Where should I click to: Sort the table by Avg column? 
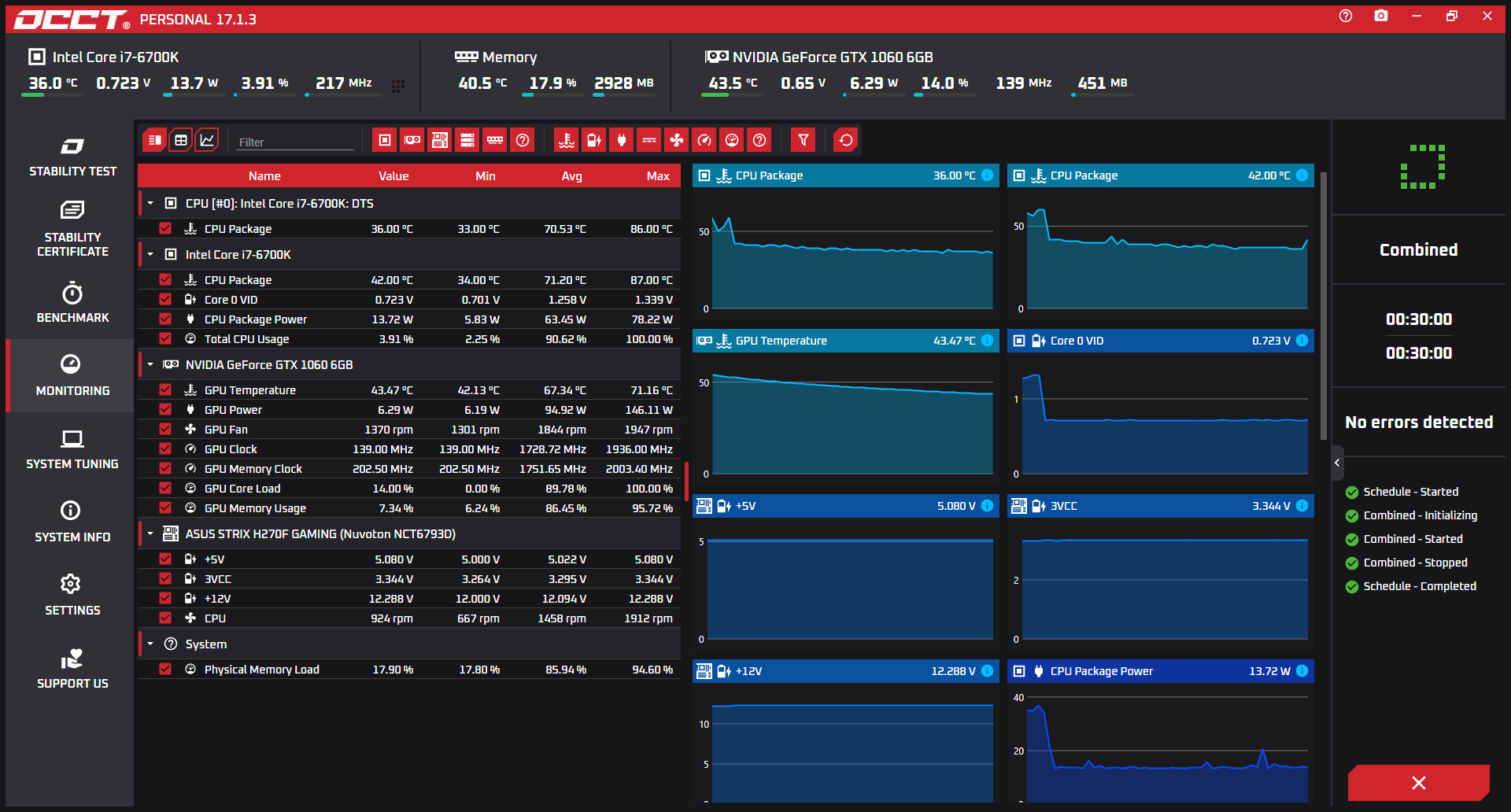pos(572,175)
